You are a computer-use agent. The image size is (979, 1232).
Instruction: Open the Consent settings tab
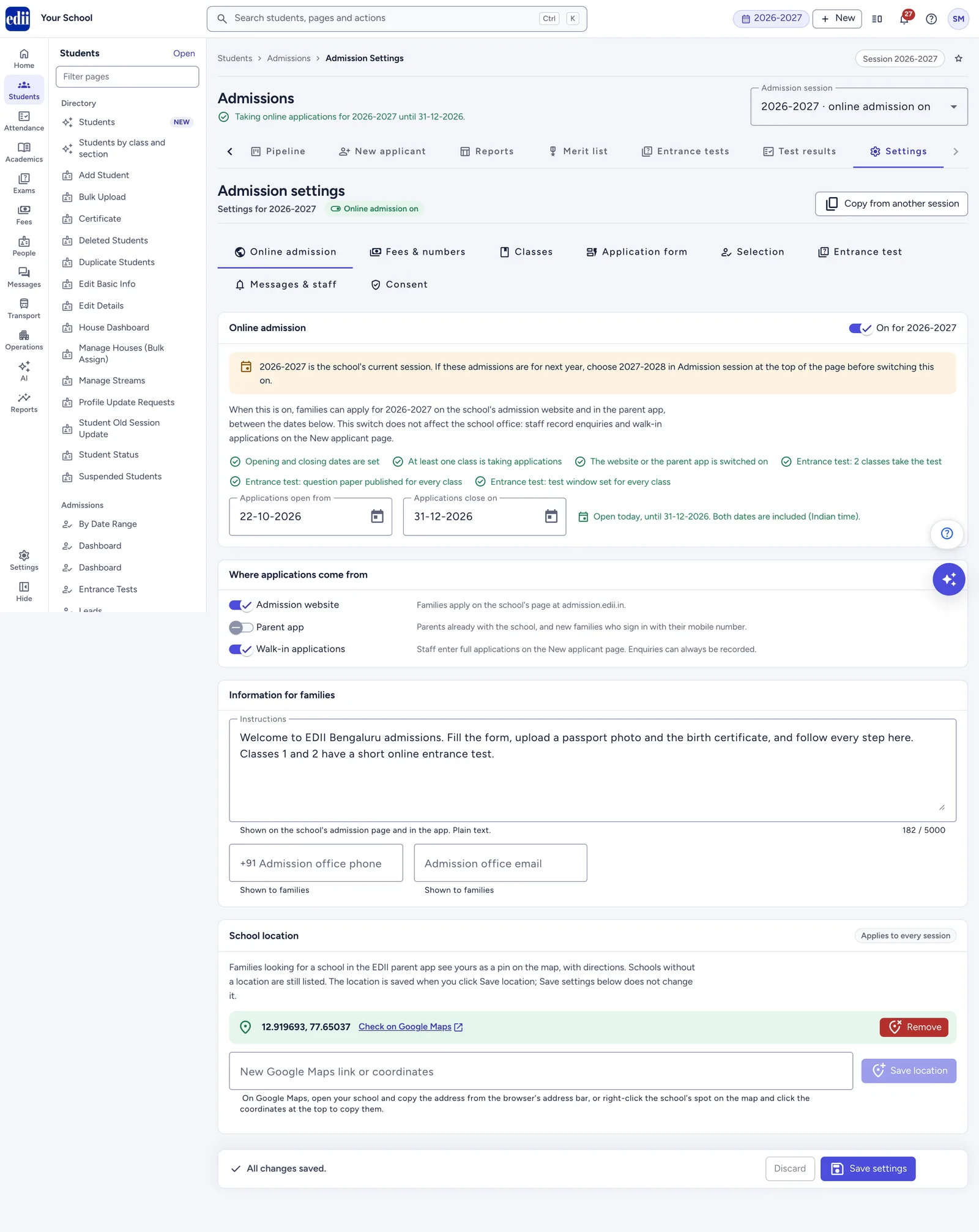point(399,285)
